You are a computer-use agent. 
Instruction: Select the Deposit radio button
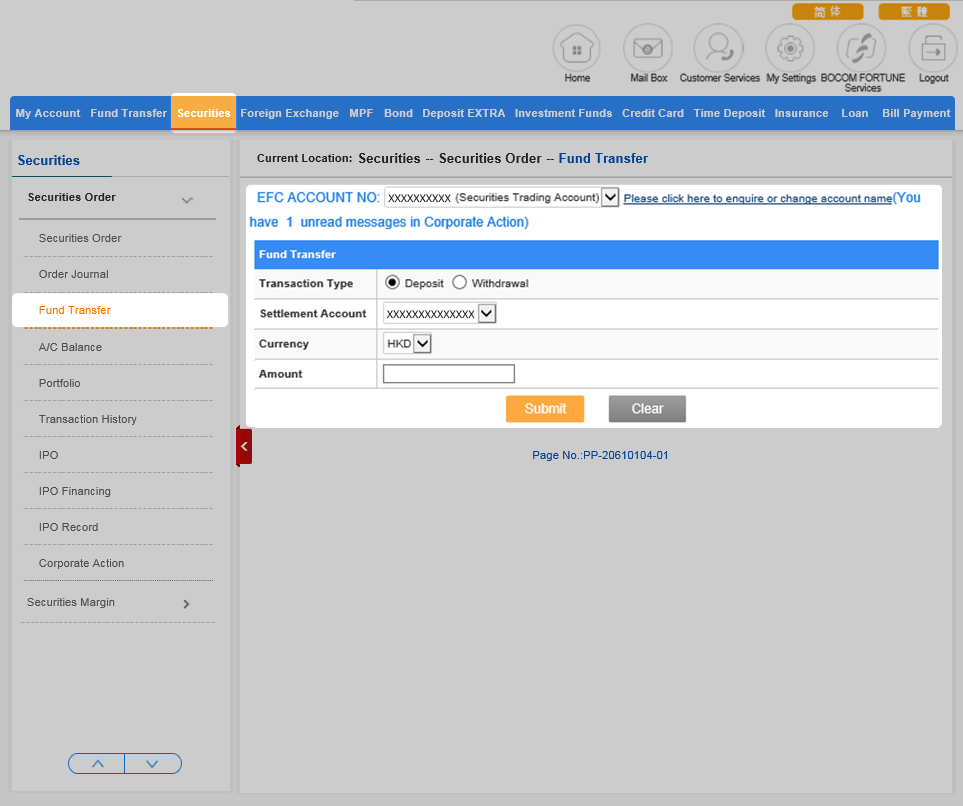coord(393,283)
